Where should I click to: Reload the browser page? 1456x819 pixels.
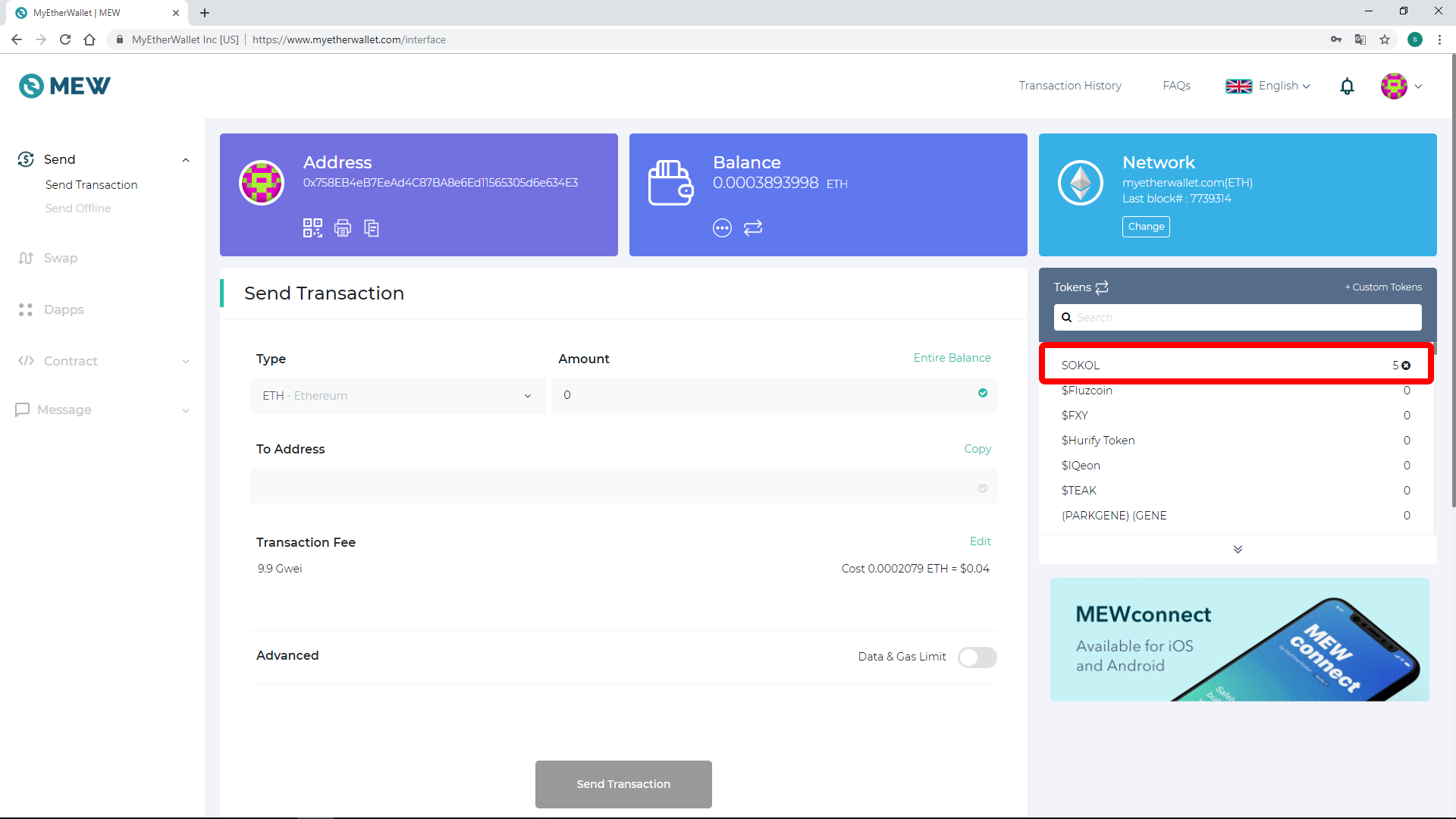[x=65, y=39]
